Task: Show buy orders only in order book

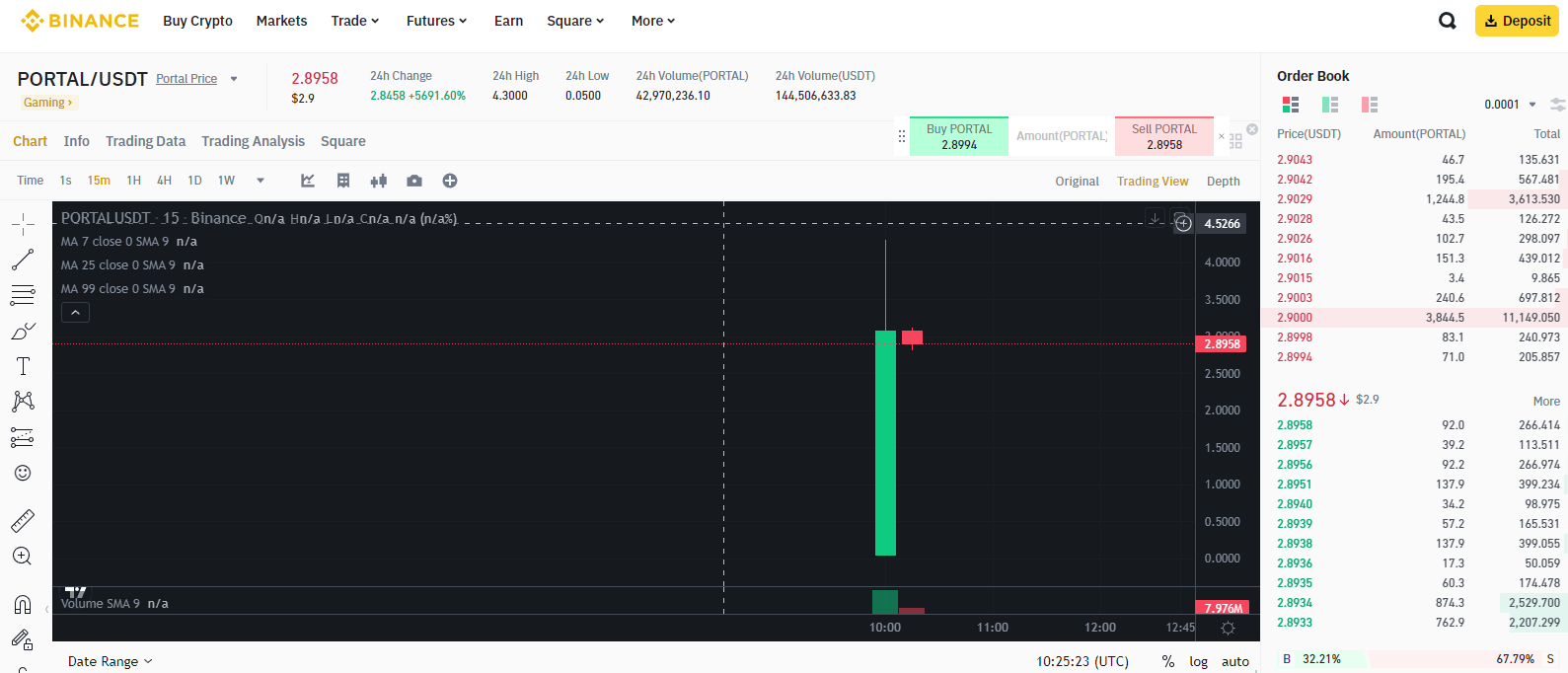Action: 1330,105
